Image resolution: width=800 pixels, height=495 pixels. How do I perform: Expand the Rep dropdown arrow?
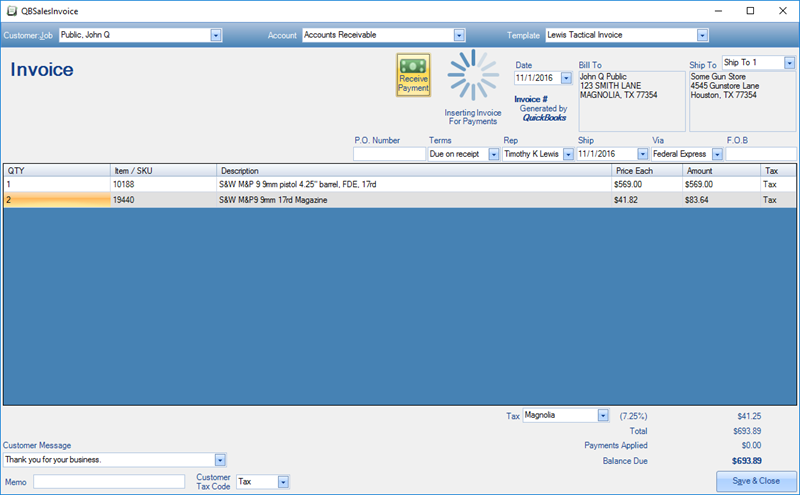(x=568, y=154)
